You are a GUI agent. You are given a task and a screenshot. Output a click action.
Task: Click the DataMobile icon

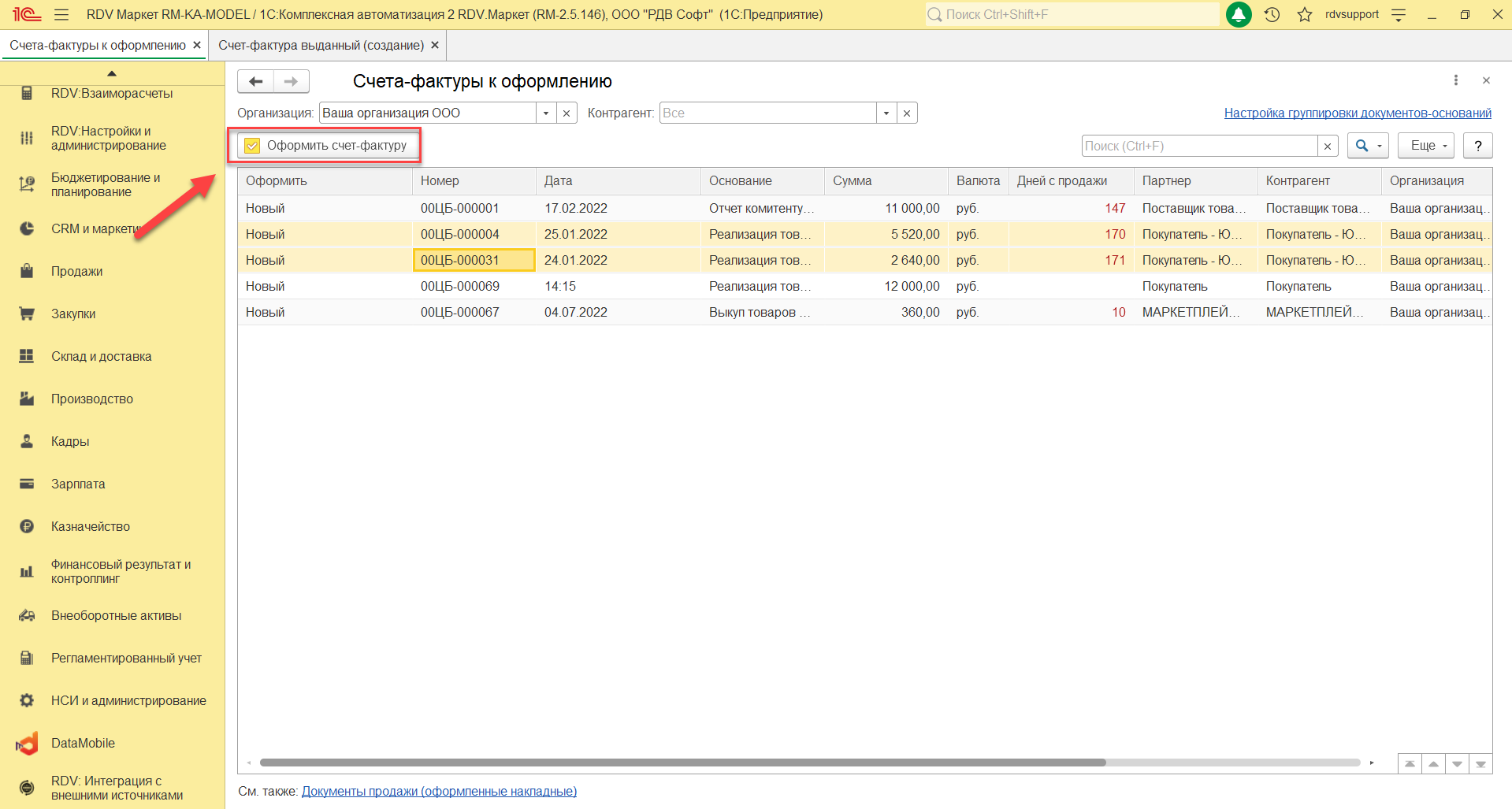point(27,743)
